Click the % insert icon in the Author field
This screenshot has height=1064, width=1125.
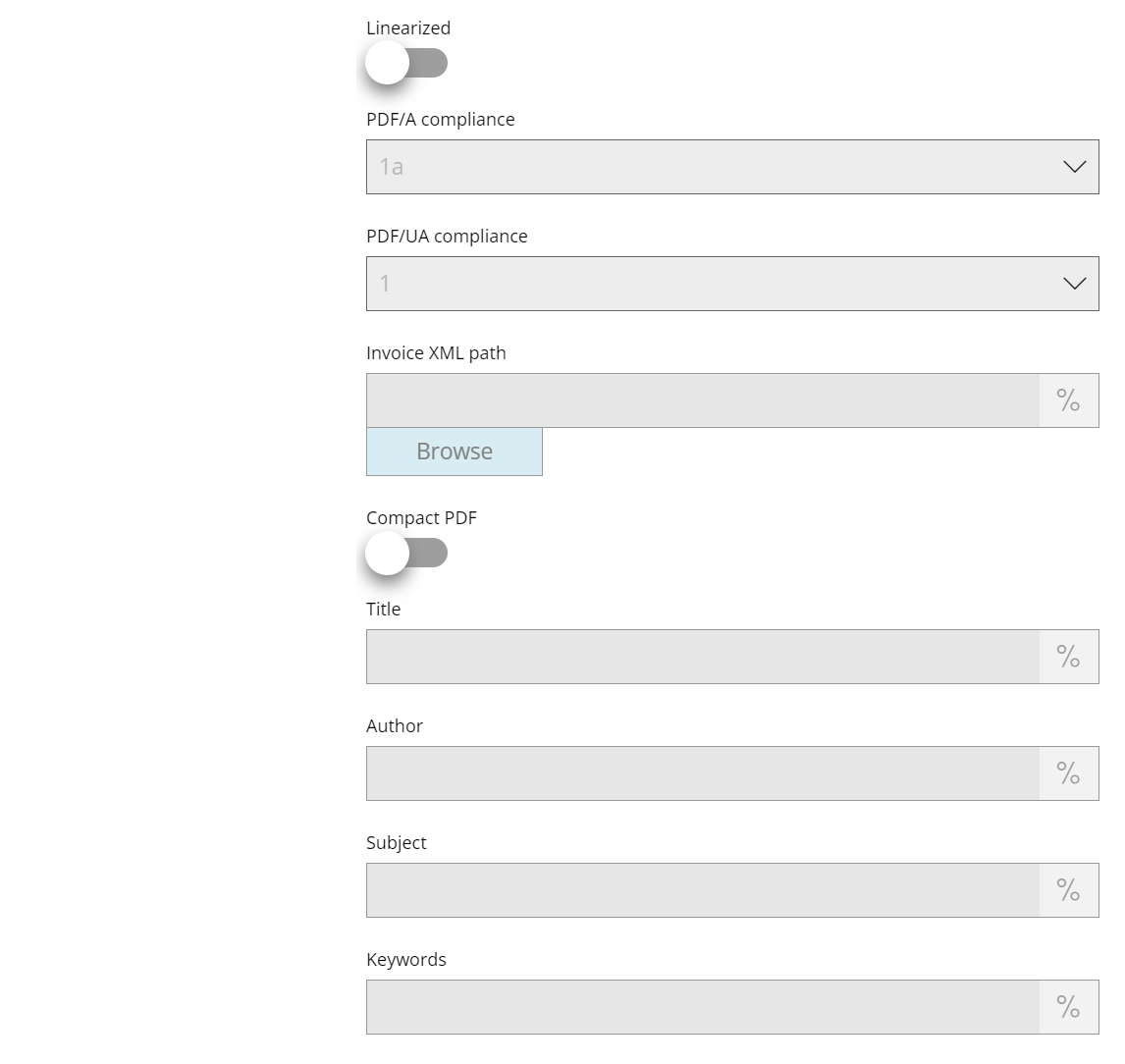(x=1068, y=773)
